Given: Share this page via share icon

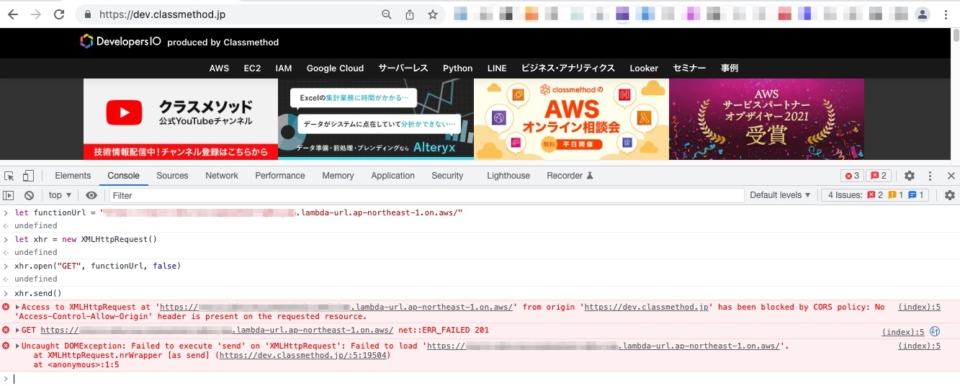Looking at the screenshot, I should tap(410, 15).
